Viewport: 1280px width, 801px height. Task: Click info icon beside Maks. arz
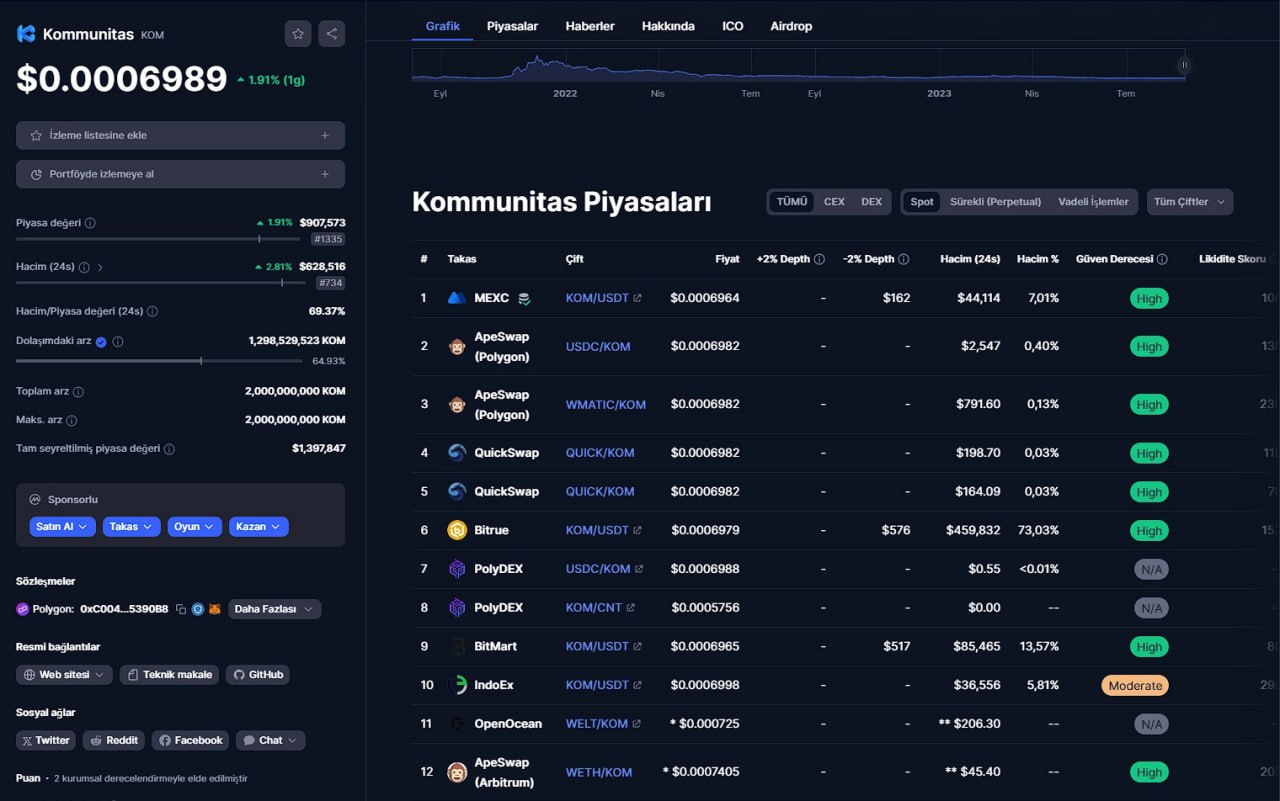tap(71, 420)
